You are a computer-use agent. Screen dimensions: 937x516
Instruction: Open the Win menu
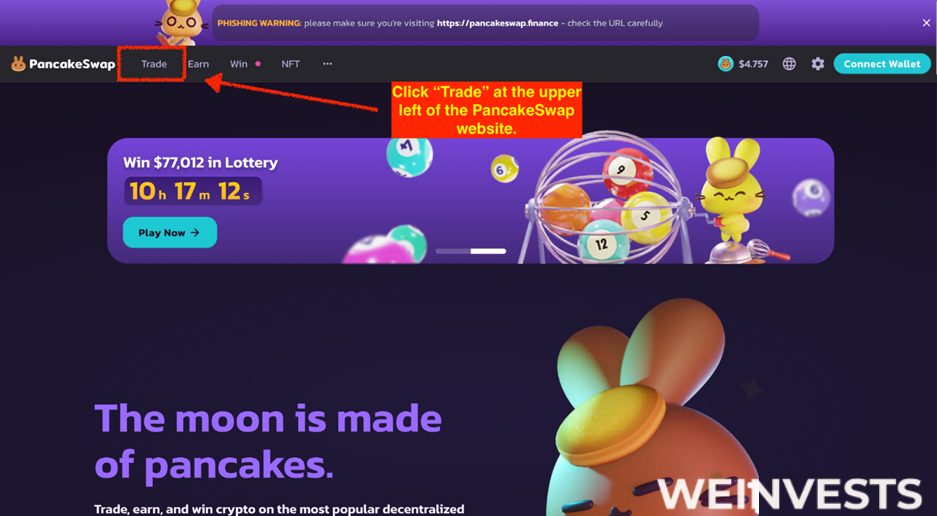[x=238, y=64]
